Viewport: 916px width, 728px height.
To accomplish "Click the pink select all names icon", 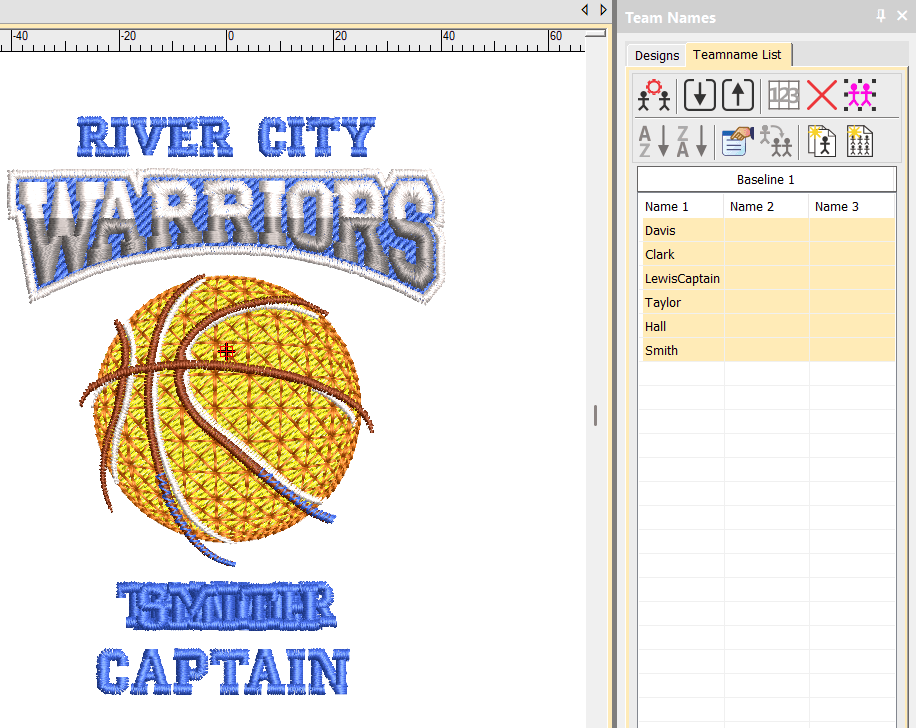I will 859,96.
